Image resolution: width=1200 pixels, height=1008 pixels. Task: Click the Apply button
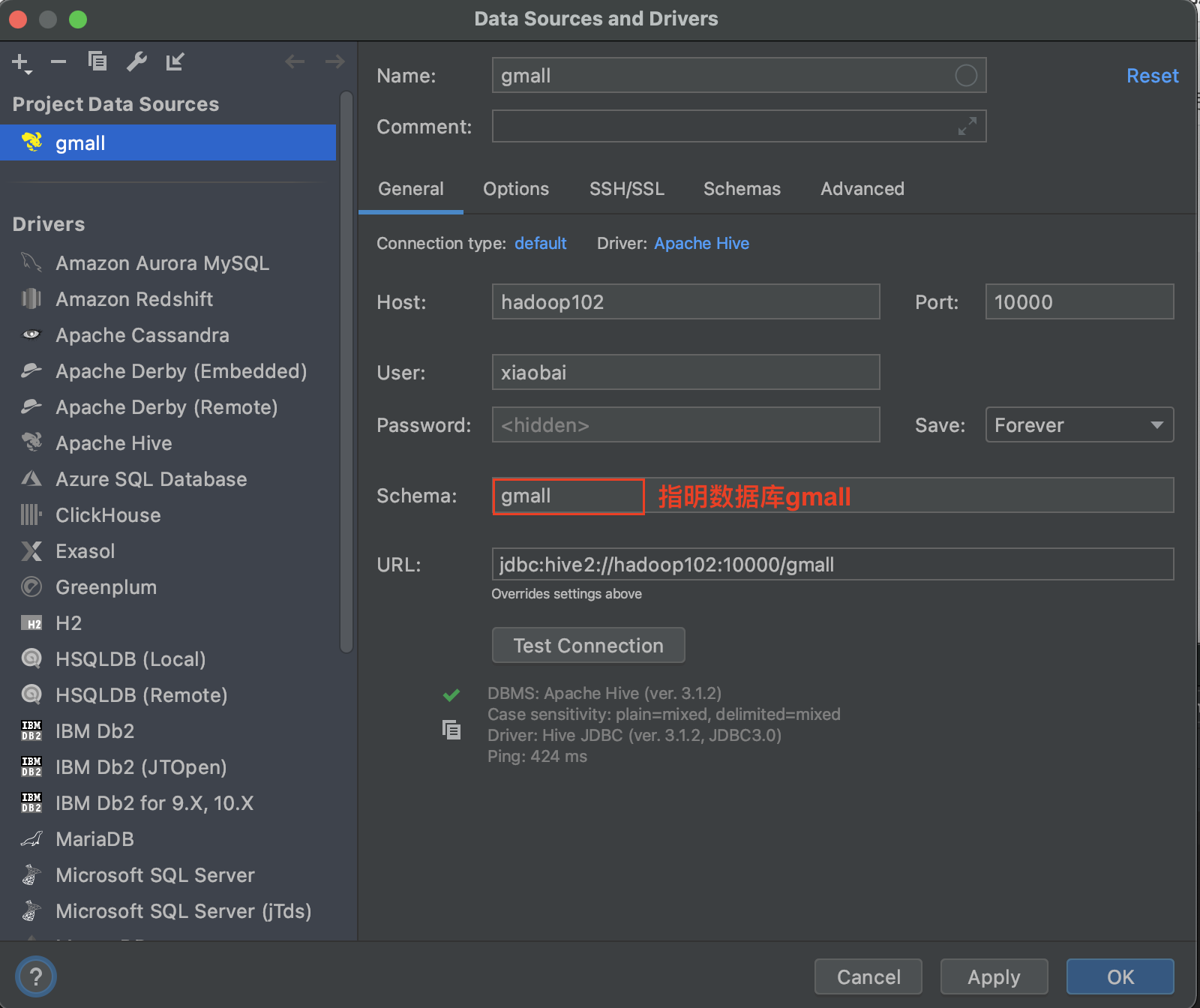(x=994, y=976)
